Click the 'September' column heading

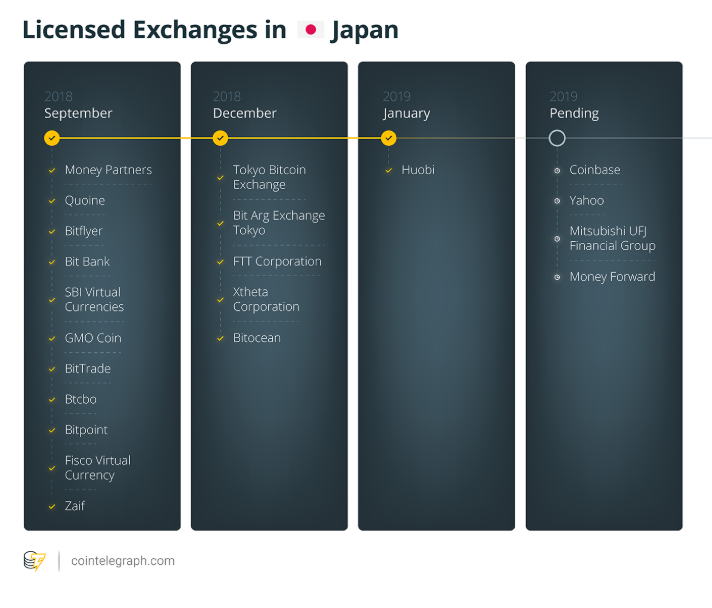tap(78, 113)
